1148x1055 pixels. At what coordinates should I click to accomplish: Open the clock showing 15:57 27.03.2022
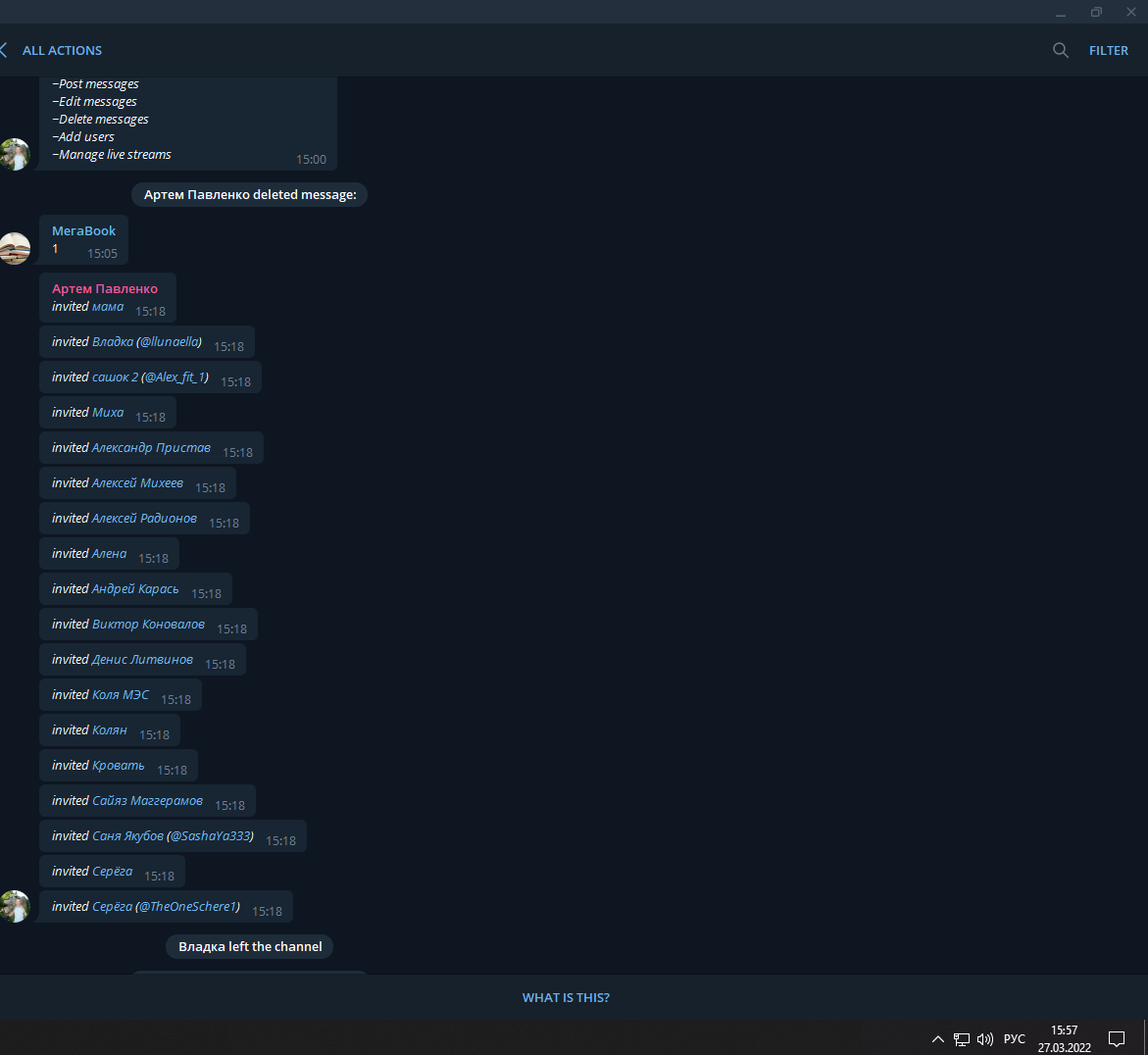[1064, 1039]
